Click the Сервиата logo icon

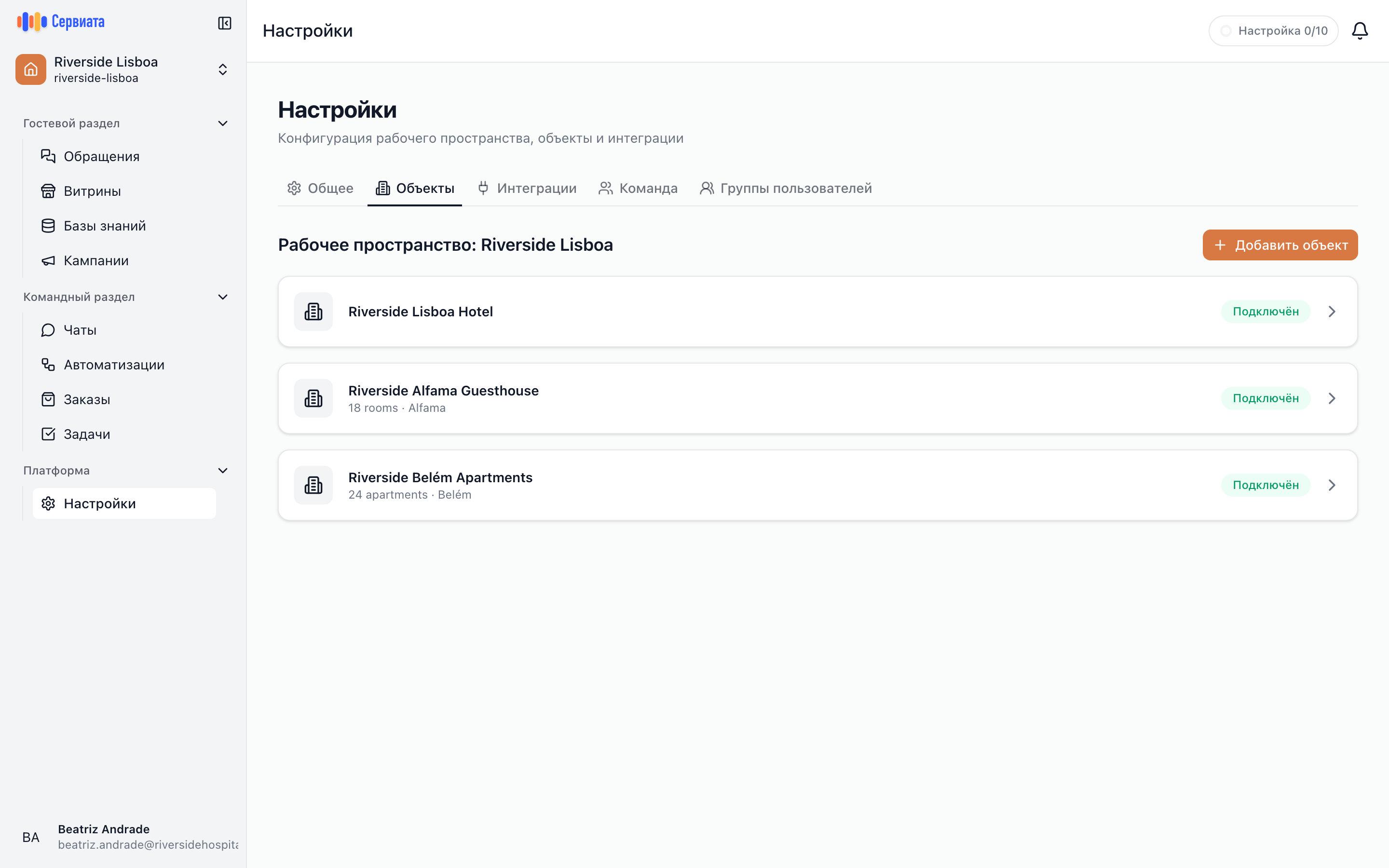(32, 22)
